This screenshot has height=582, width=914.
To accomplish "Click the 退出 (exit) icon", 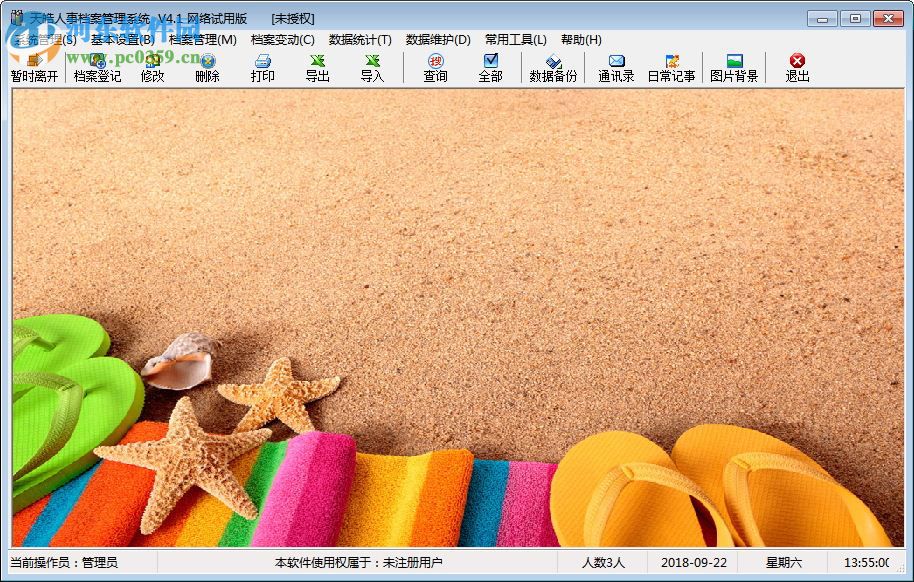I will point(796,68).
